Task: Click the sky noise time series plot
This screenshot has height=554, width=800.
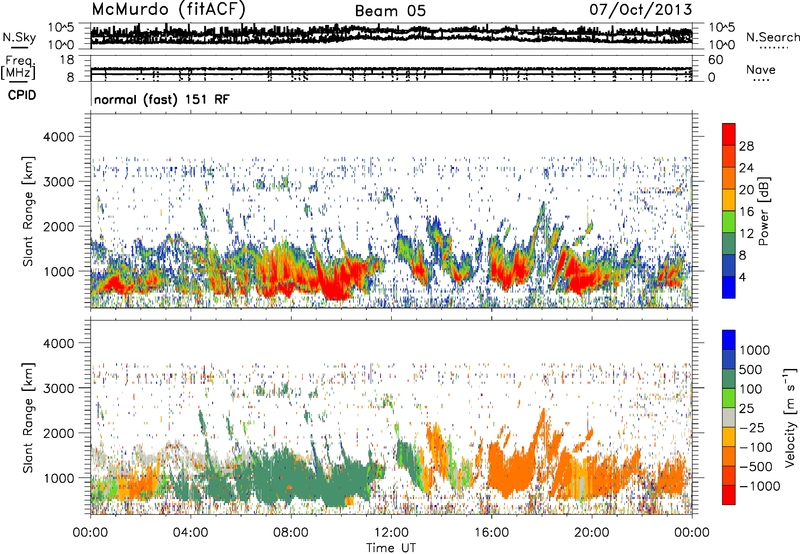Action: [x=391, y=35]
